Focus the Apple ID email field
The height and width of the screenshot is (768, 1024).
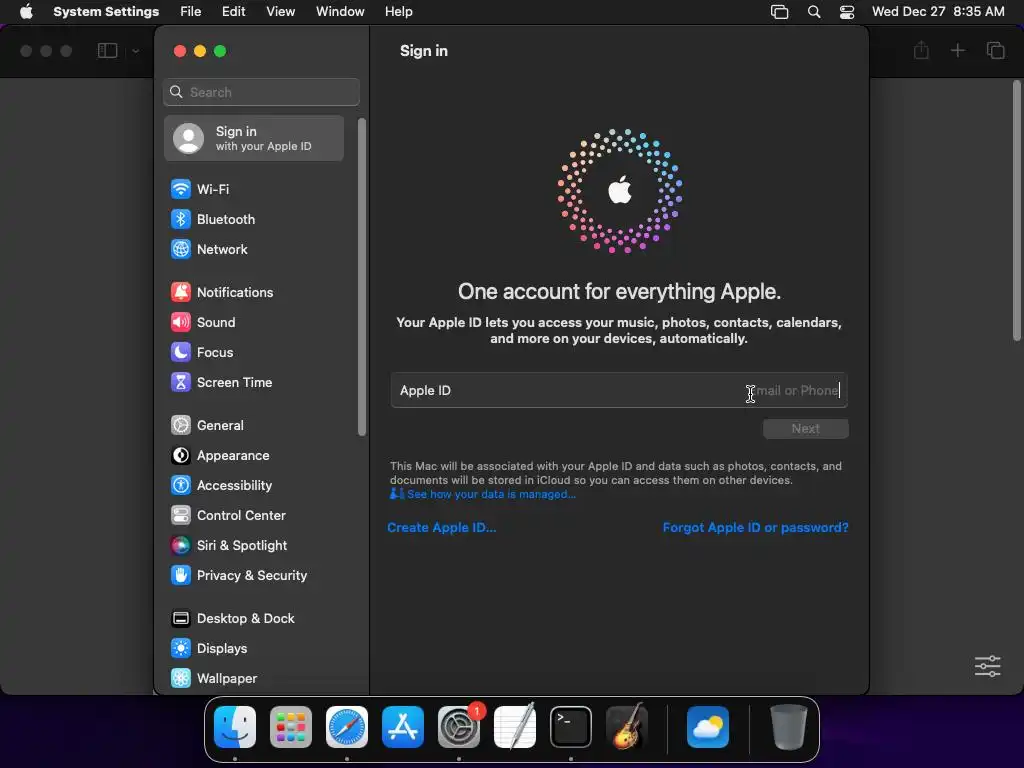point(619,391)
